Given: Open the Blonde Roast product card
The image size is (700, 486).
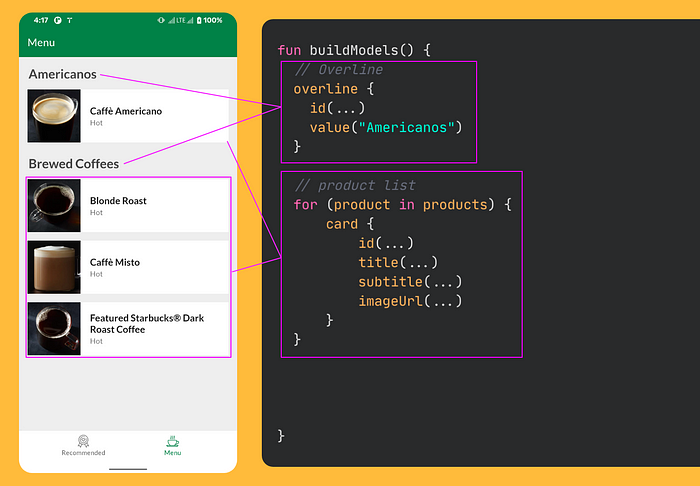Looking at the screenshot, I should [128, 205].
